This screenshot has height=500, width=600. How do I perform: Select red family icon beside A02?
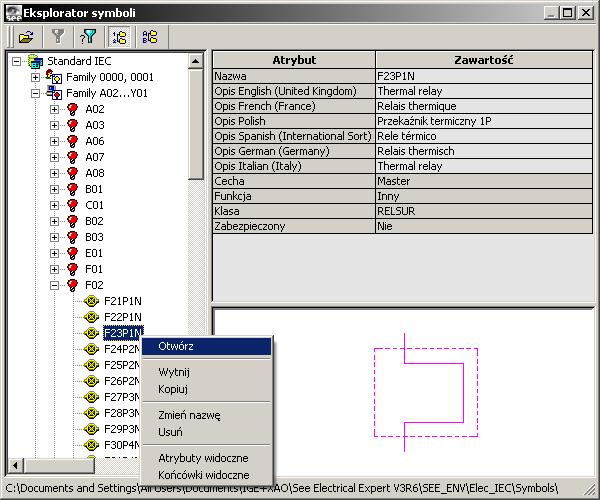point(72,109)
